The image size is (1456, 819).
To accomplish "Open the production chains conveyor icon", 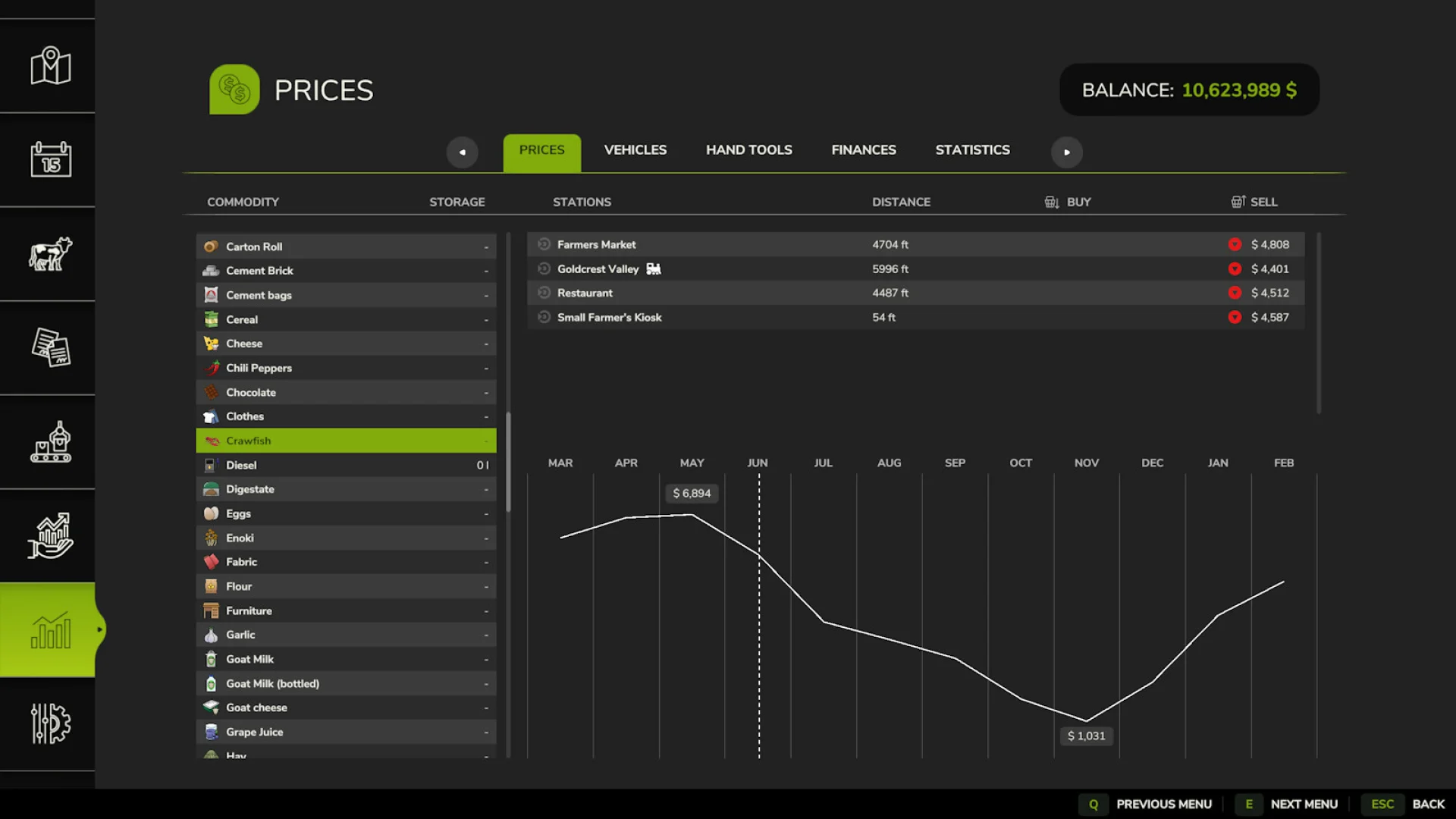I will pos(48,442).
